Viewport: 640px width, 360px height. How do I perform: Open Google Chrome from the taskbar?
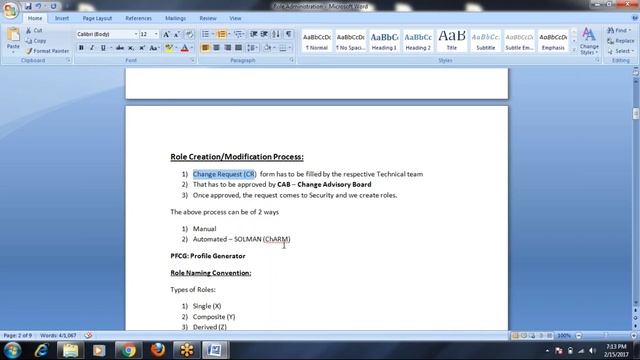coord(128,350)
